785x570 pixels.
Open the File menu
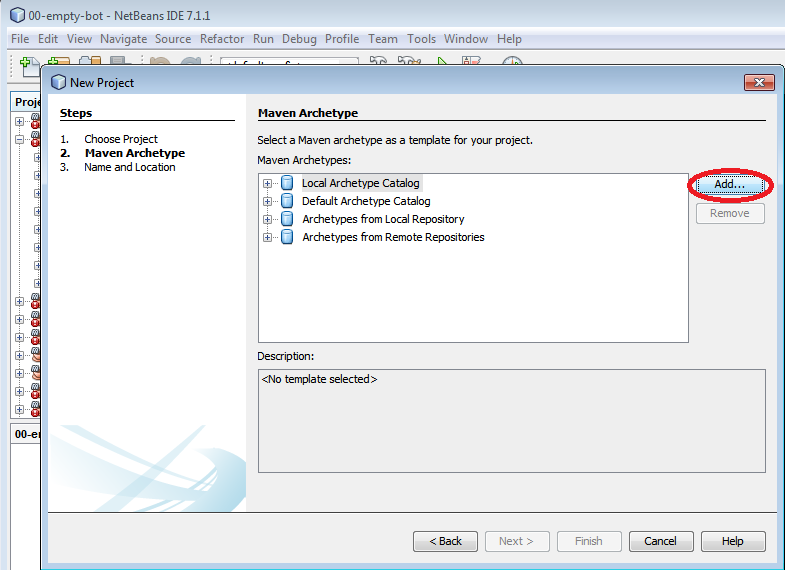(20, 39)
